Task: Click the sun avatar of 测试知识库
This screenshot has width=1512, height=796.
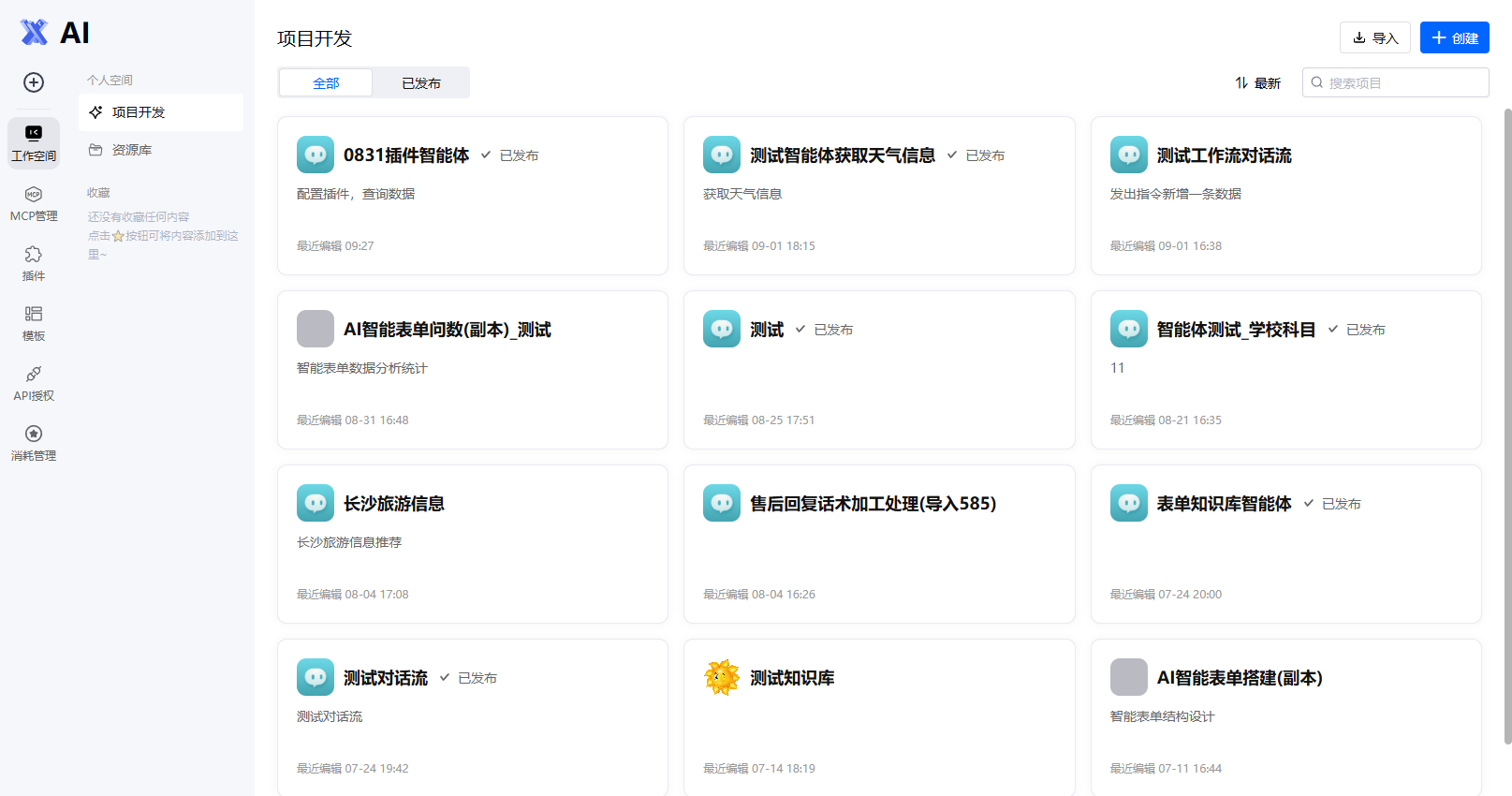Action: click(722, 677)
